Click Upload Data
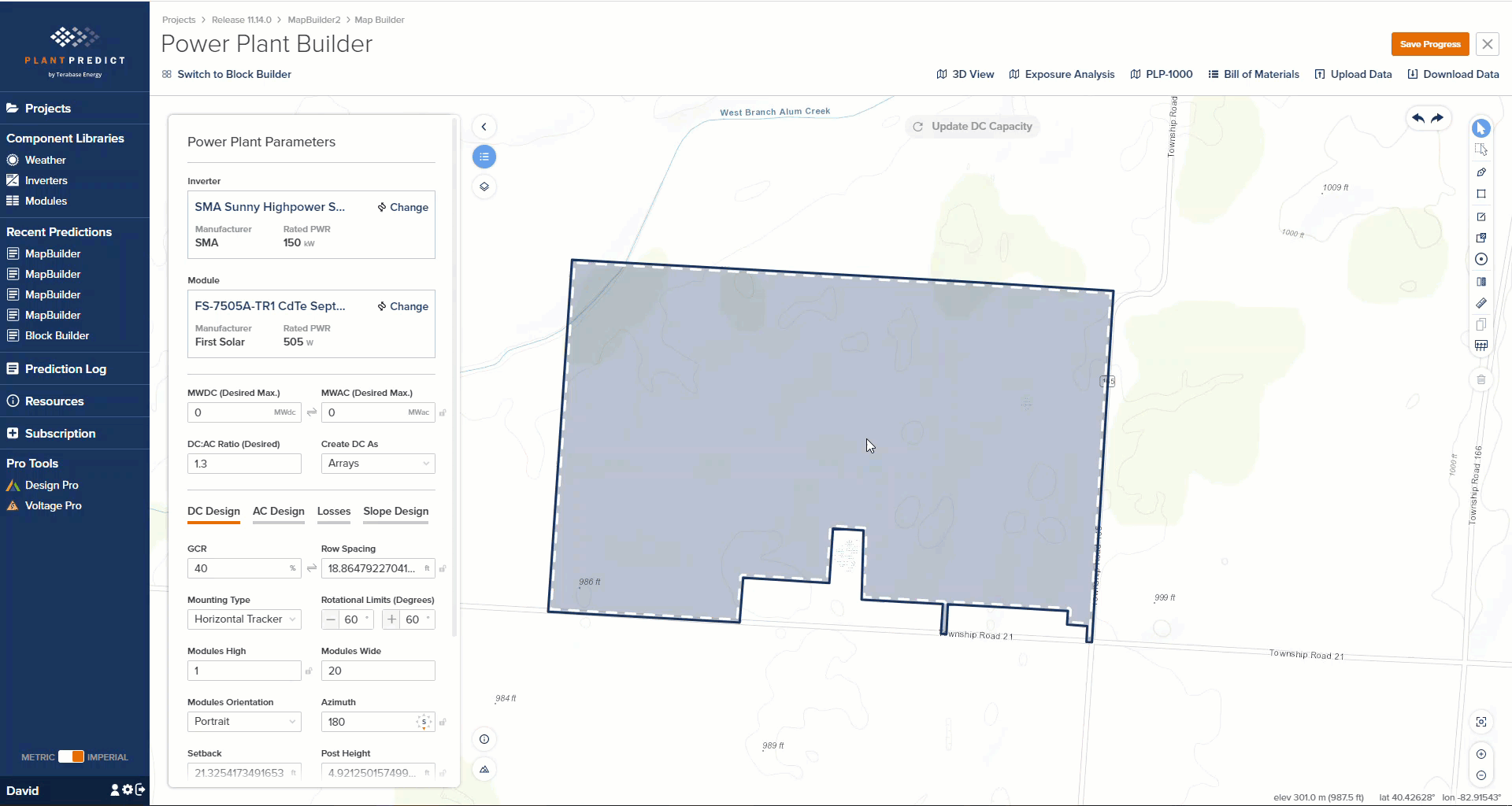The width and height of the screenshot is (1512, 806). click(x=1353, y=74)
